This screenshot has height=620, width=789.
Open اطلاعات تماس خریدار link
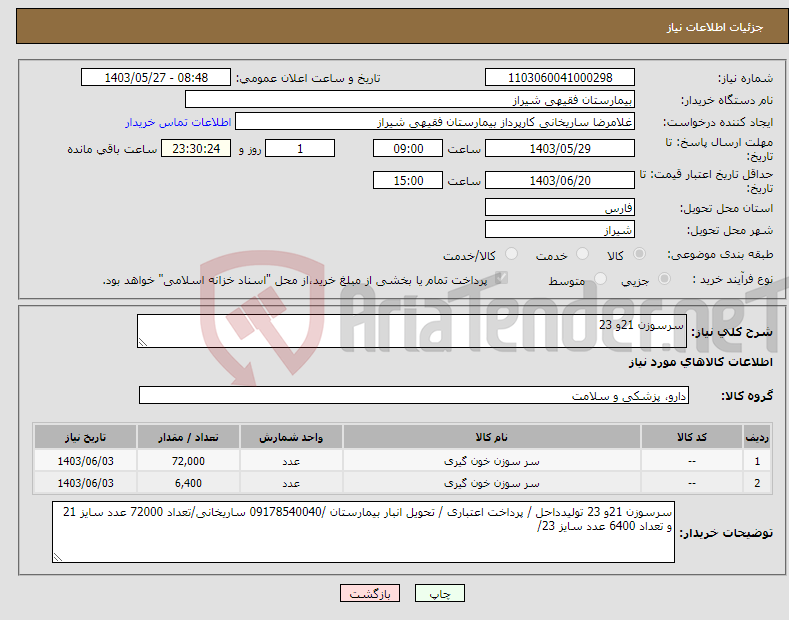point(178,122)
